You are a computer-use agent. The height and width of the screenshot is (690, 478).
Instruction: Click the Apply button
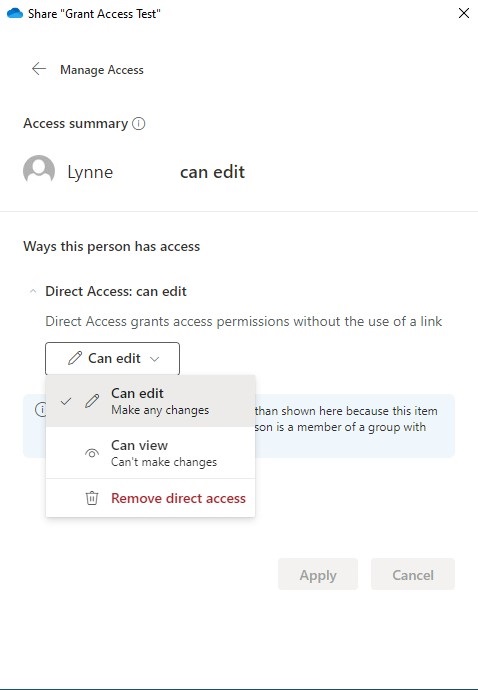click(x=318, y=574)
